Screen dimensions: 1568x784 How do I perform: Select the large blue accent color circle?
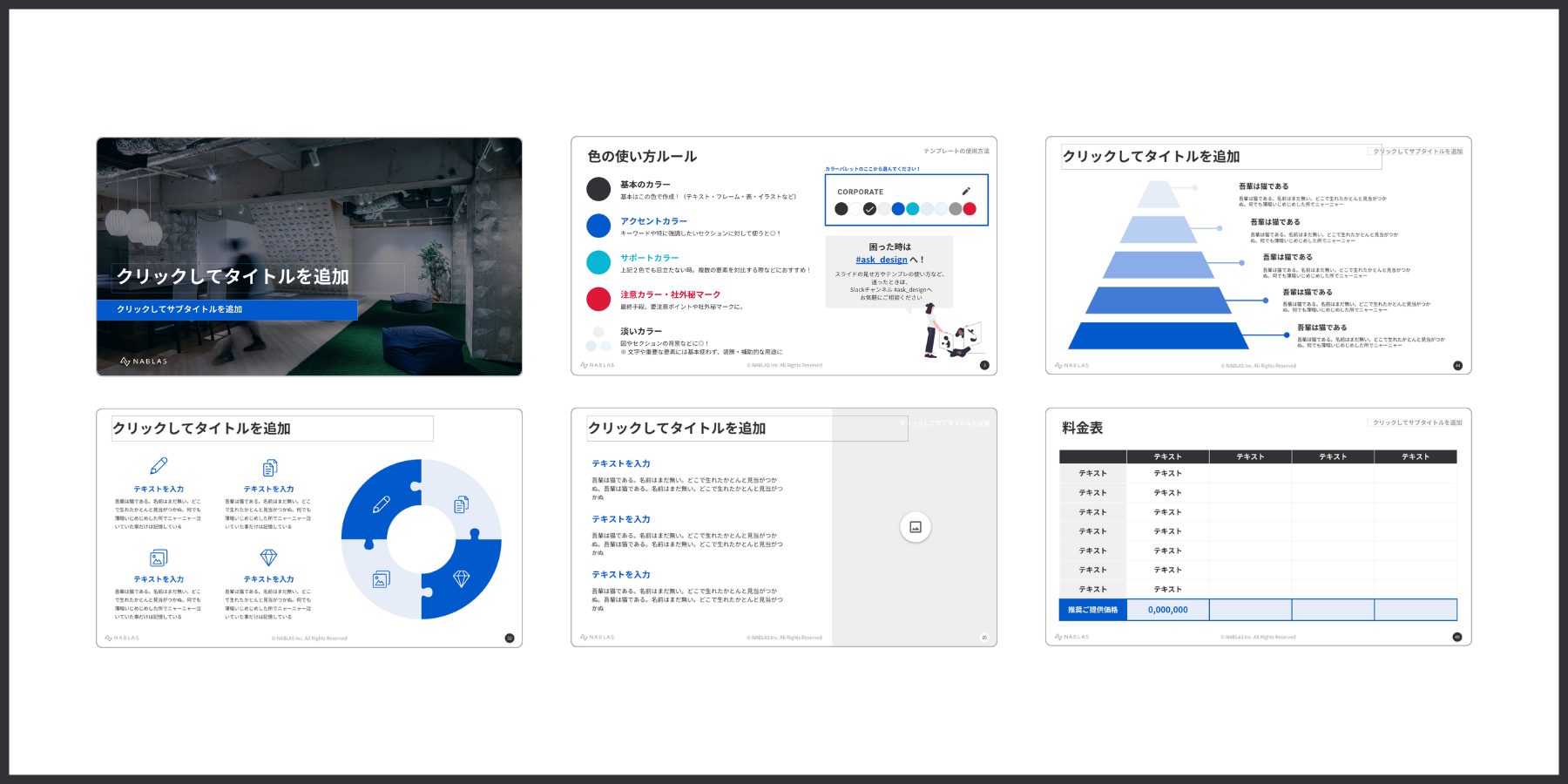coord(598,226)
